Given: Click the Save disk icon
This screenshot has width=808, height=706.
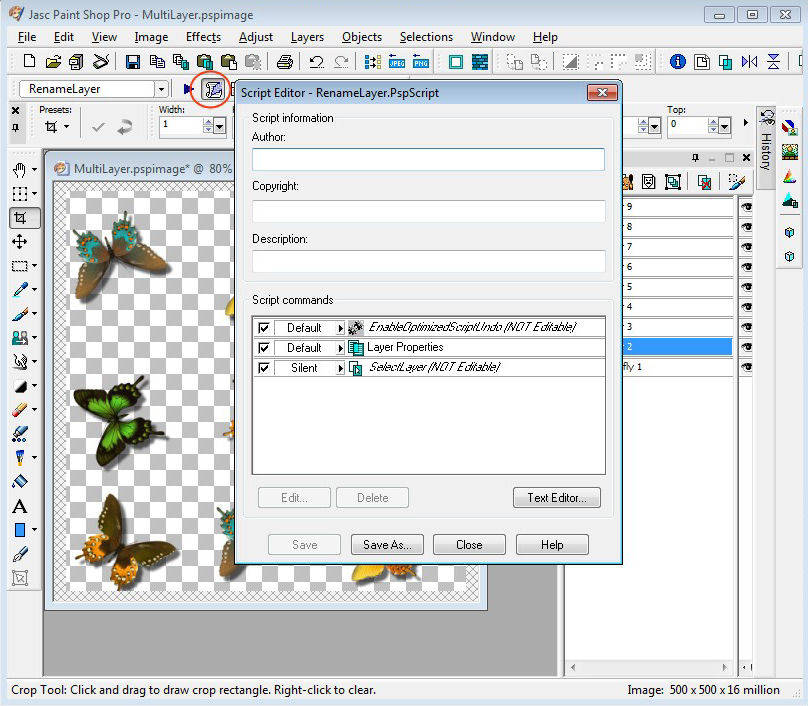Looking at the screenshot, I should [131, 62].
